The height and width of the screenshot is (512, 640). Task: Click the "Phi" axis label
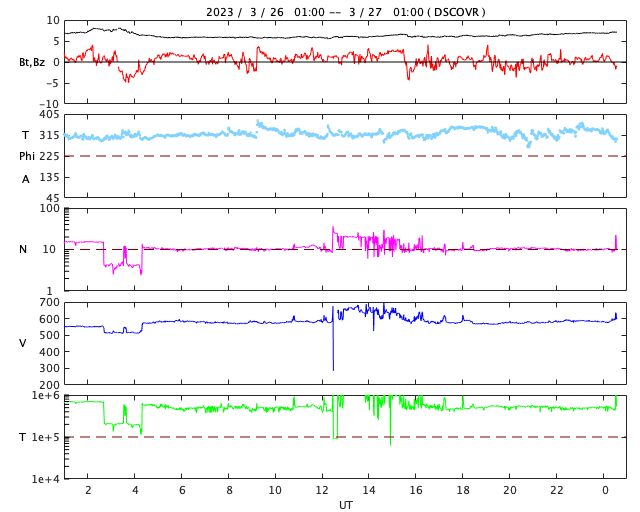(x=27, y=156)
